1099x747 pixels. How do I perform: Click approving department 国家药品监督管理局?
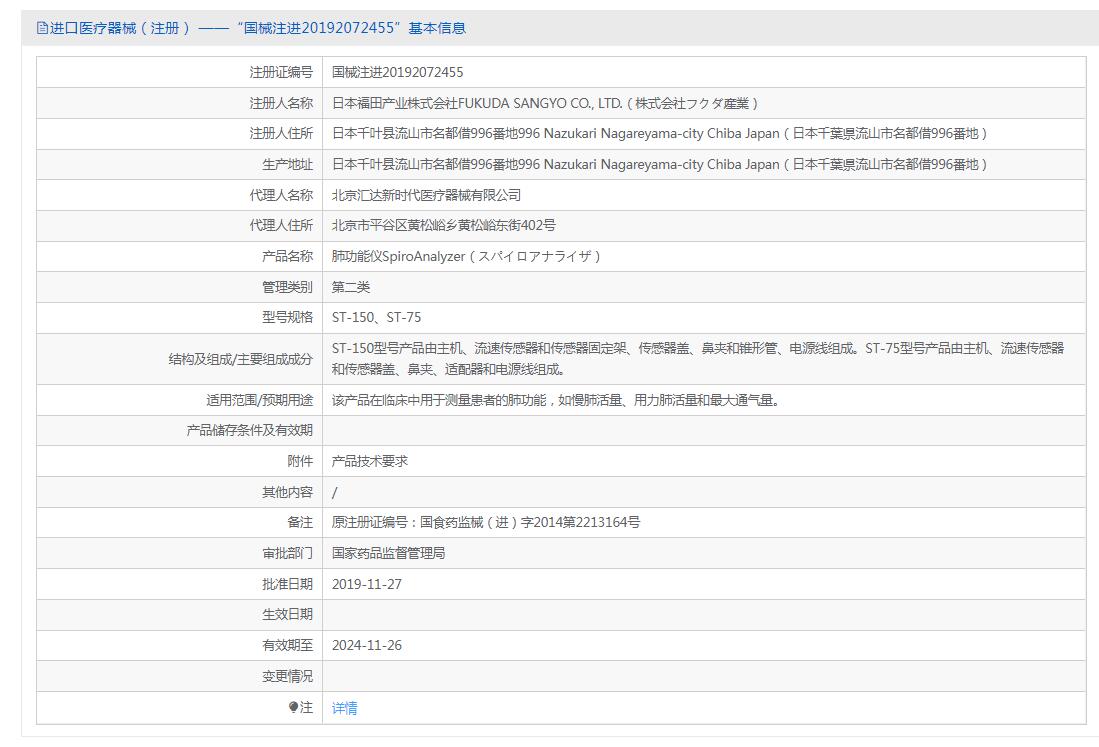(388, 553)
